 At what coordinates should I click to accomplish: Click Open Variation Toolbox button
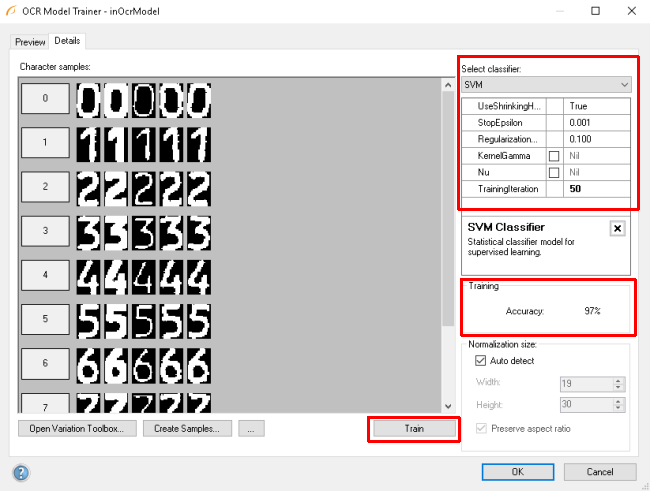78,428
